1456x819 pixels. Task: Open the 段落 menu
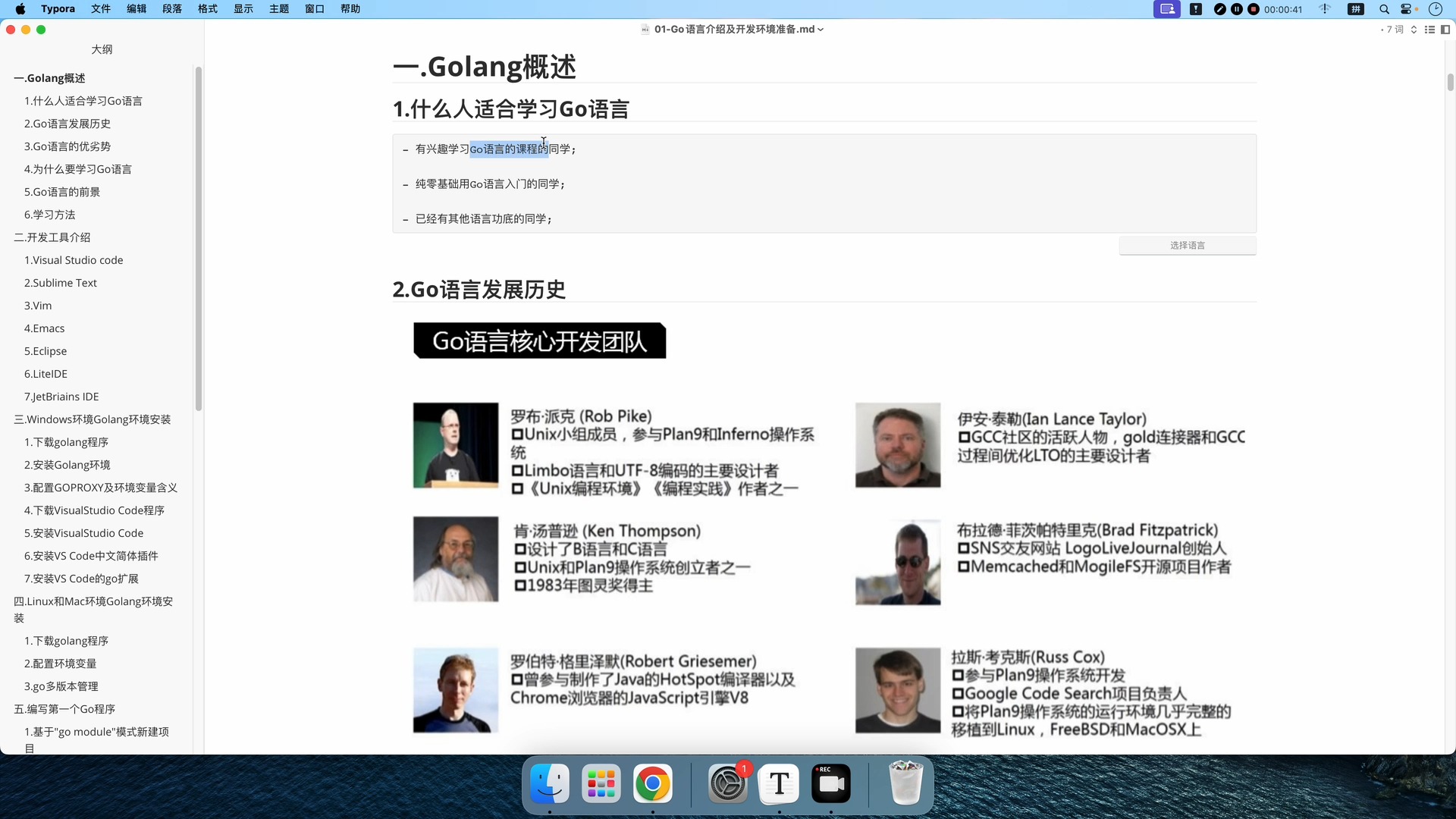tap(172, 9)
